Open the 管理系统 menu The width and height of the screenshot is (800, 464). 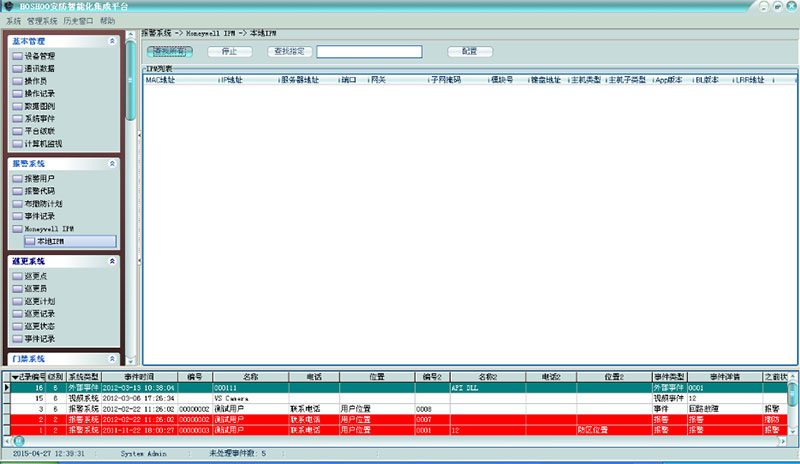tap(42, 20)
